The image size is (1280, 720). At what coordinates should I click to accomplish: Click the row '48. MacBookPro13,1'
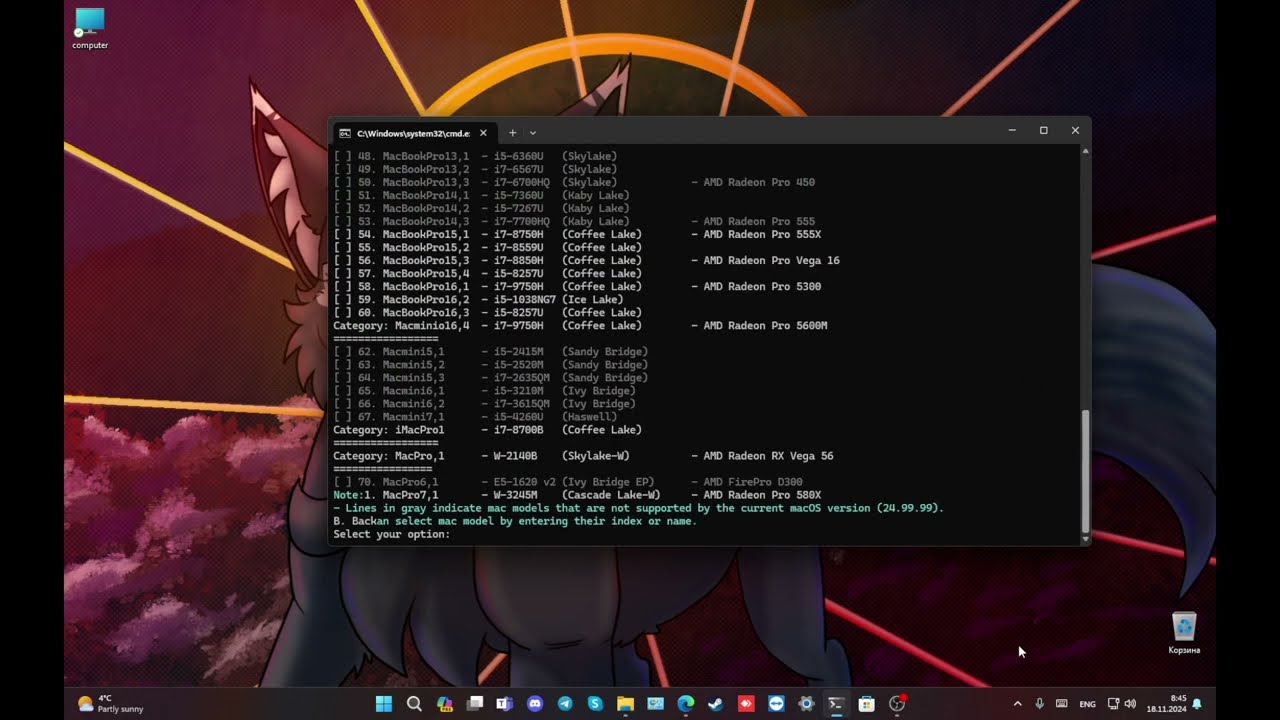[475, 156]
